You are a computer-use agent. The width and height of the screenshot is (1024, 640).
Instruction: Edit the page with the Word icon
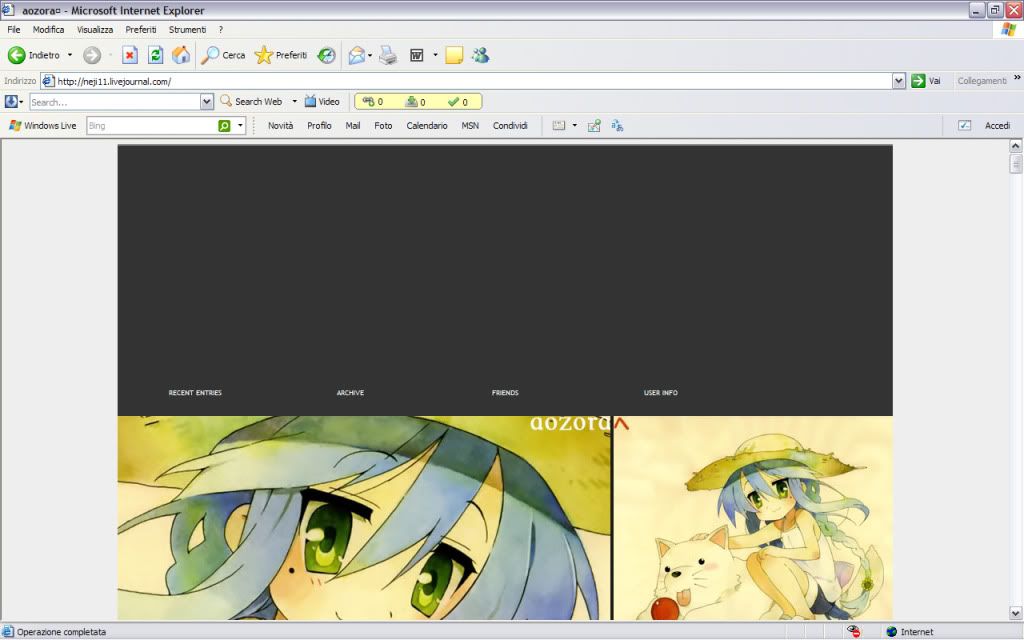(x=417, y=56)
